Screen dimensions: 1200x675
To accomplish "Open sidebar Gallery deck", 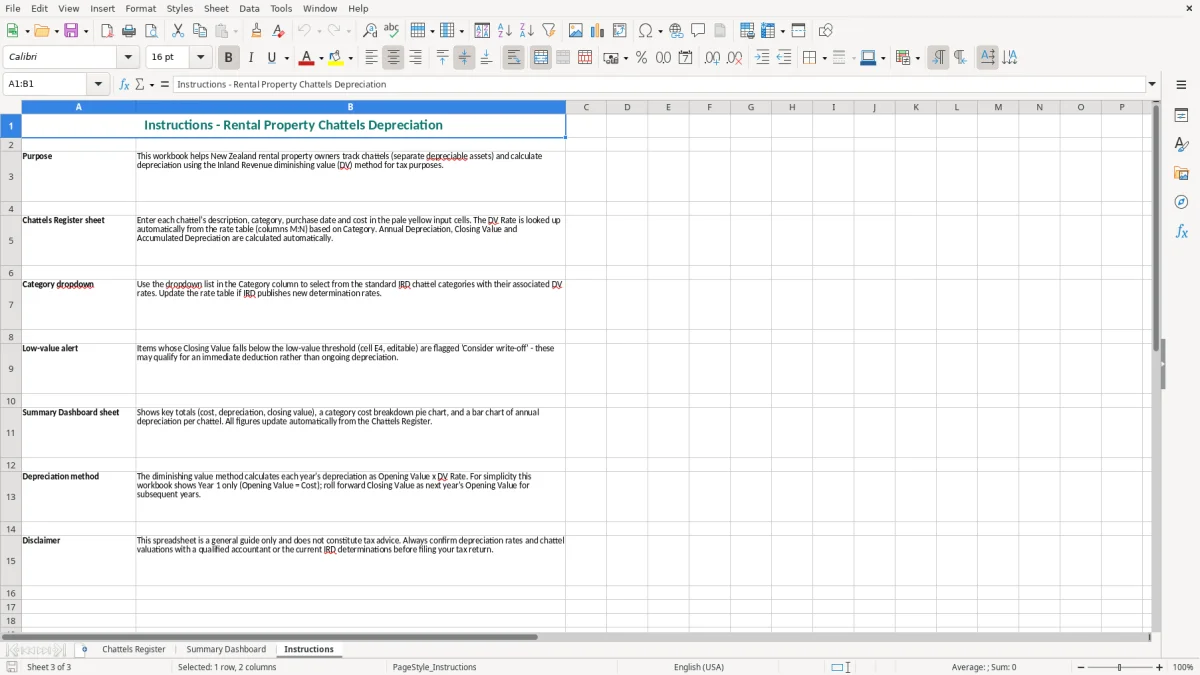I will pyautogui.click(x=1181, y=174).
